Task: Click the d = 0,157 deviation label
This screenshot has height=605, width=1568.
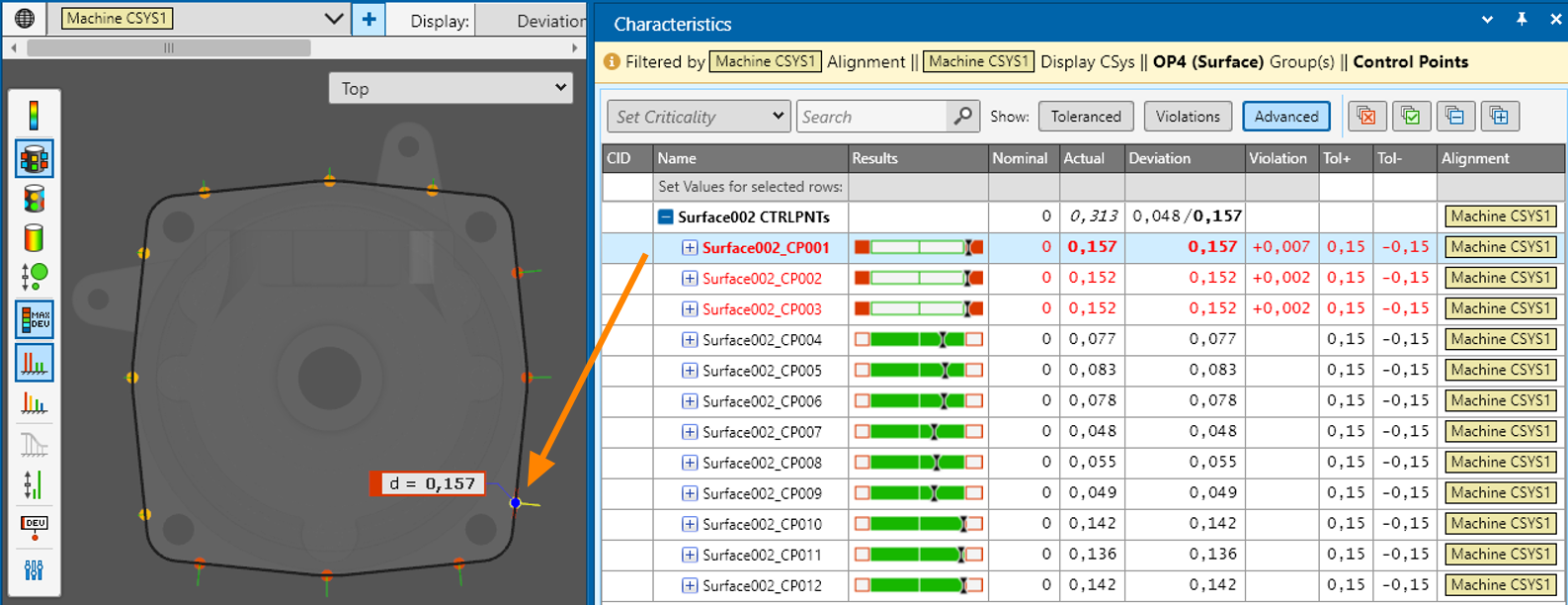Action: pos(427,483)
